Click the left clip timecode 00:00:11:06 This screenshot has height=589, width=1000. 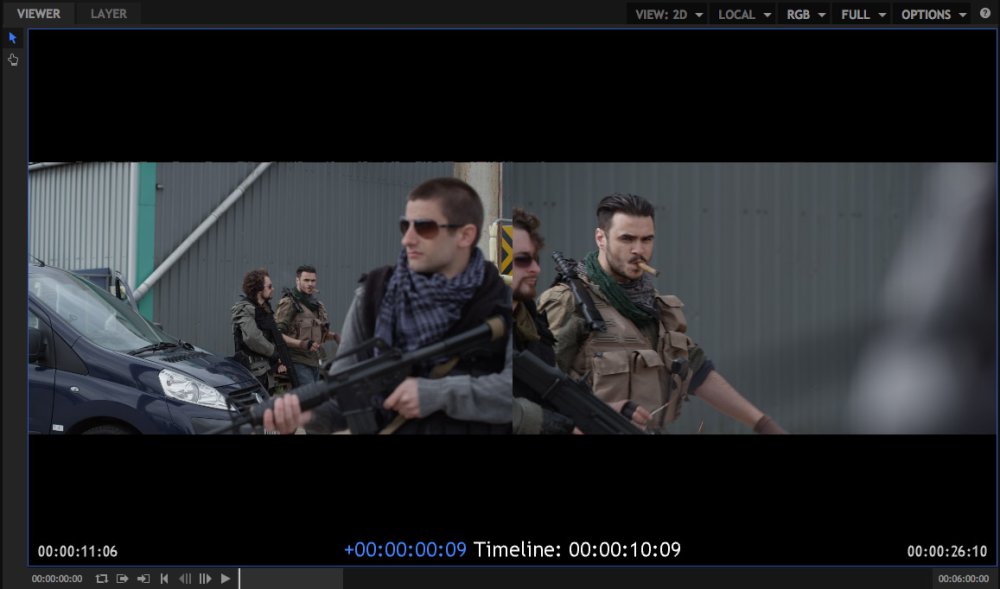pos(77,551)
